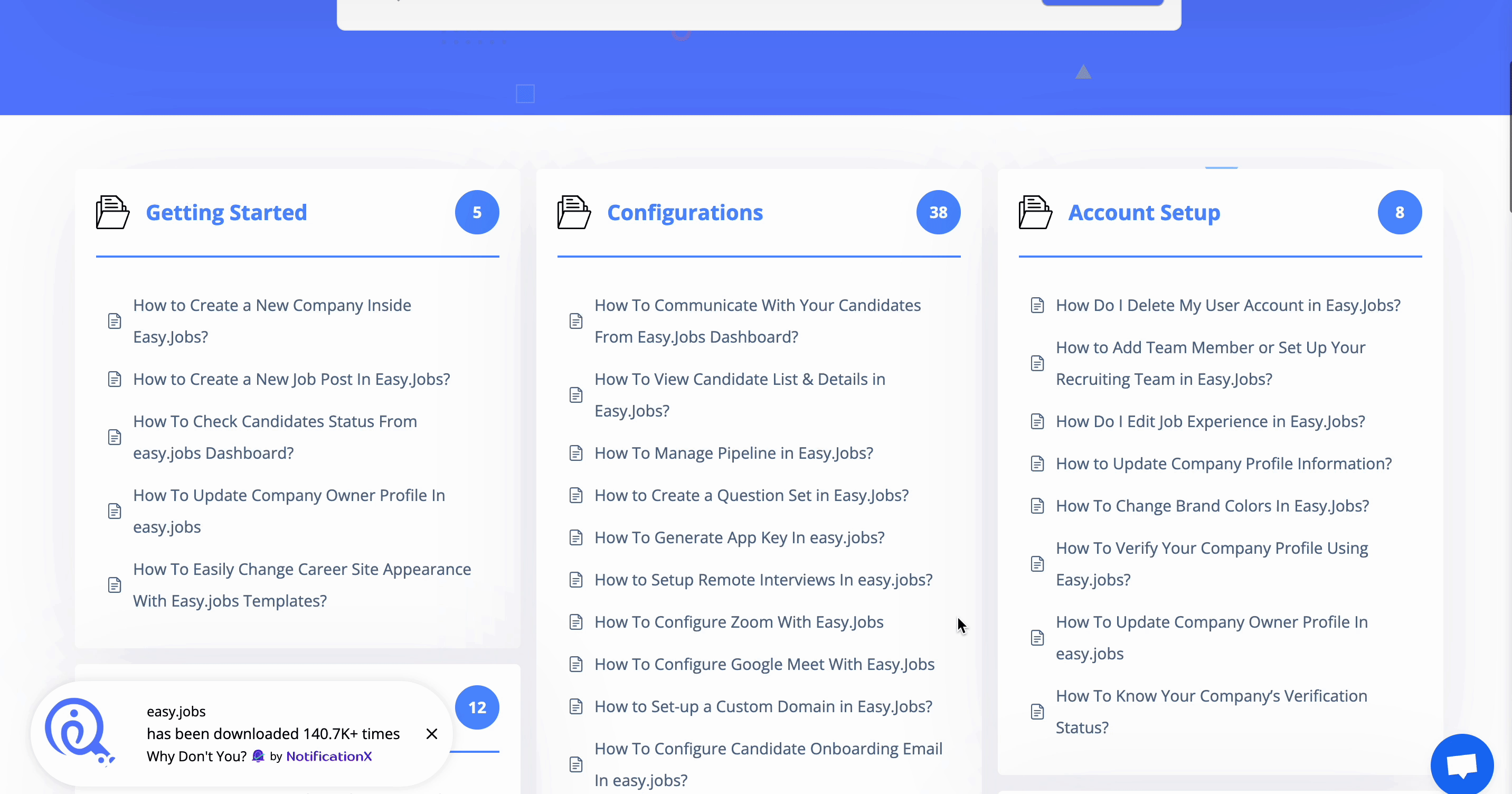Screen dimensions: 1512x794
Task: Click document icon beside 'Verify Your Company Profile'
Action: (1037, 564)
